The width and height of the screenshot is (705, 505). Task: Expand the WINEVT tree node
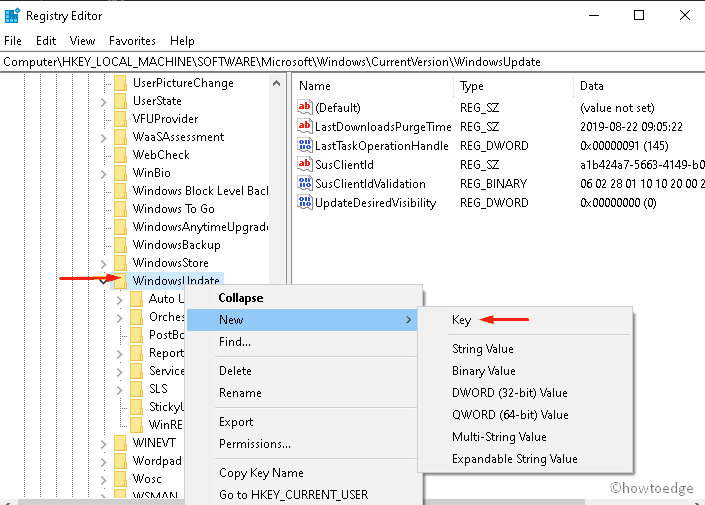pos(103,443)
